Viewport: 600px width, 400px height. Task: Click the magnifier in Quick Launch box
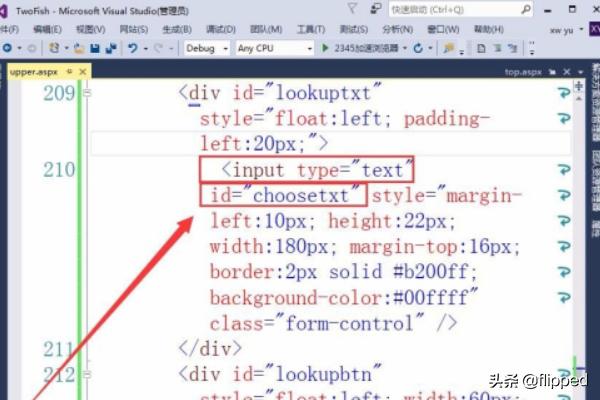[x=526, y=9]
